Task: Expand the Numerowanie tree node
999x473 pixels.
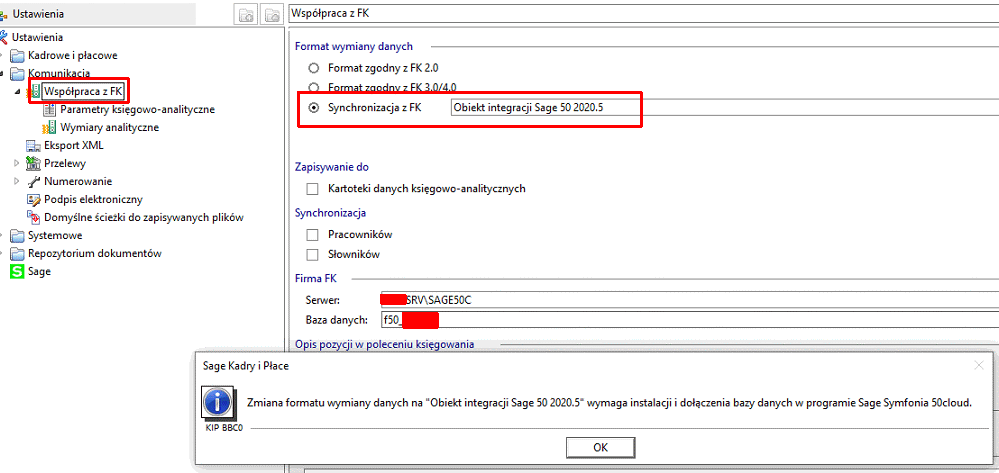Action: tap(17, 181)
